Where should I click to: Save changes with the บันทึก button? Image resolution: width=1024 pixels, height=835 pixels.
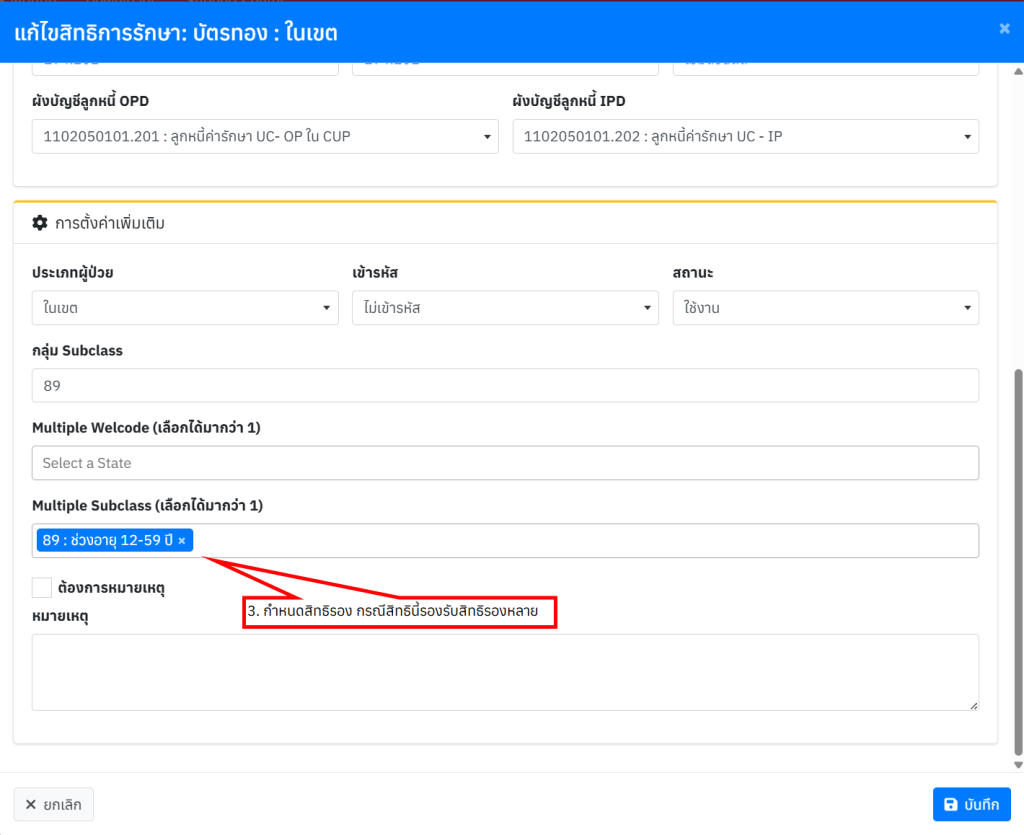coord(971,804)
